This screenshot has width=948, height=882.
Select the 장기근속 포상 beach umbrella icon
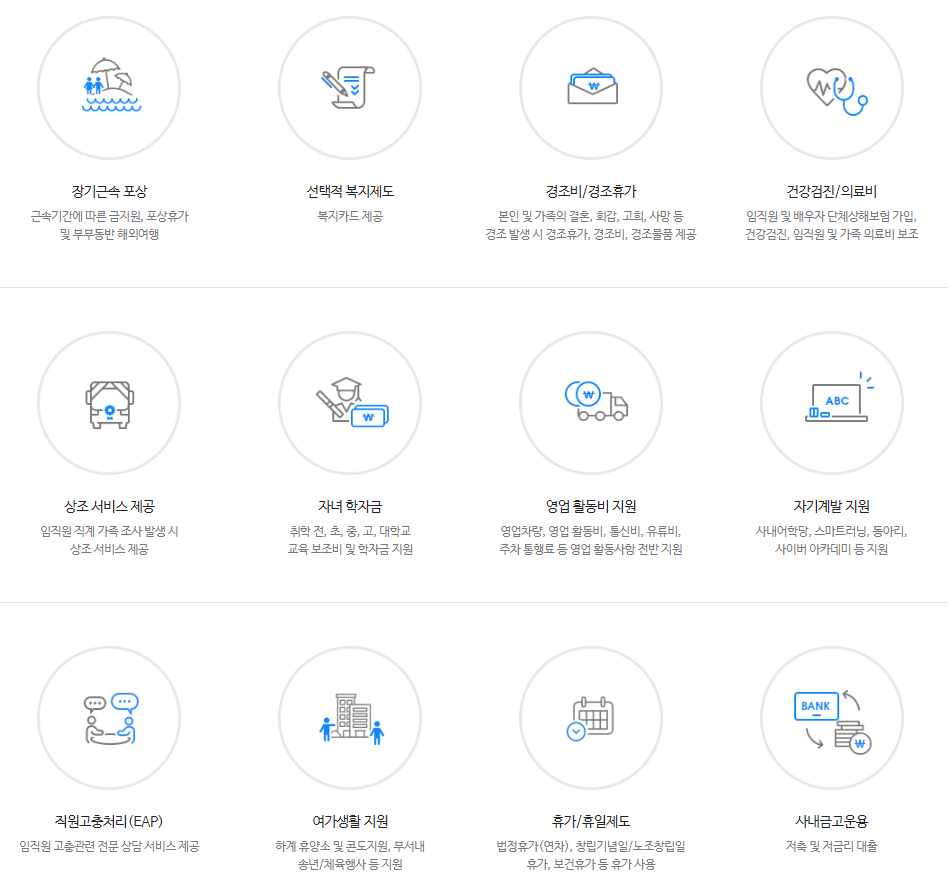110,87
